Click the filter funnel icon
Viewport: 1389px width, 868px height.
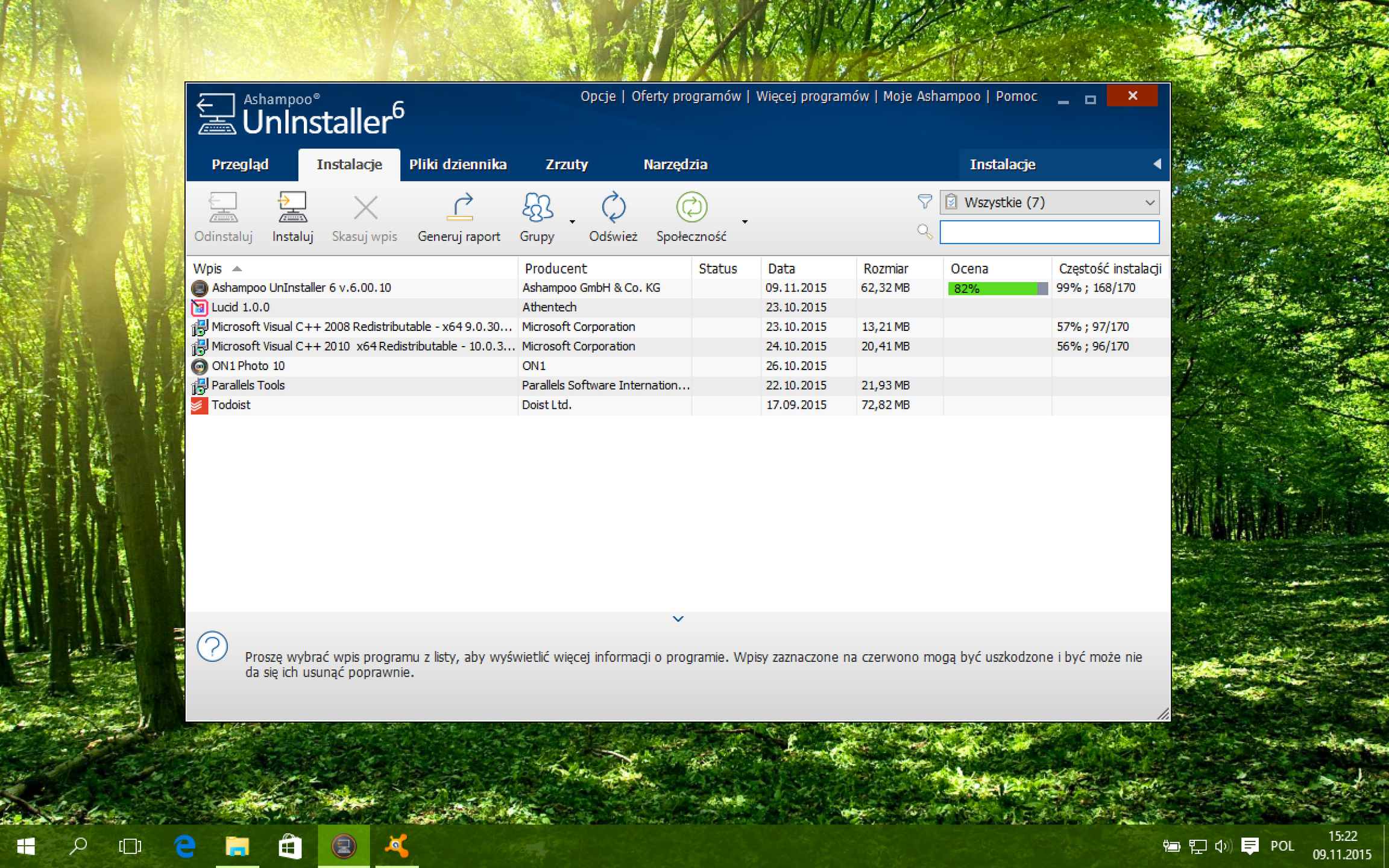tap(925, 202)
